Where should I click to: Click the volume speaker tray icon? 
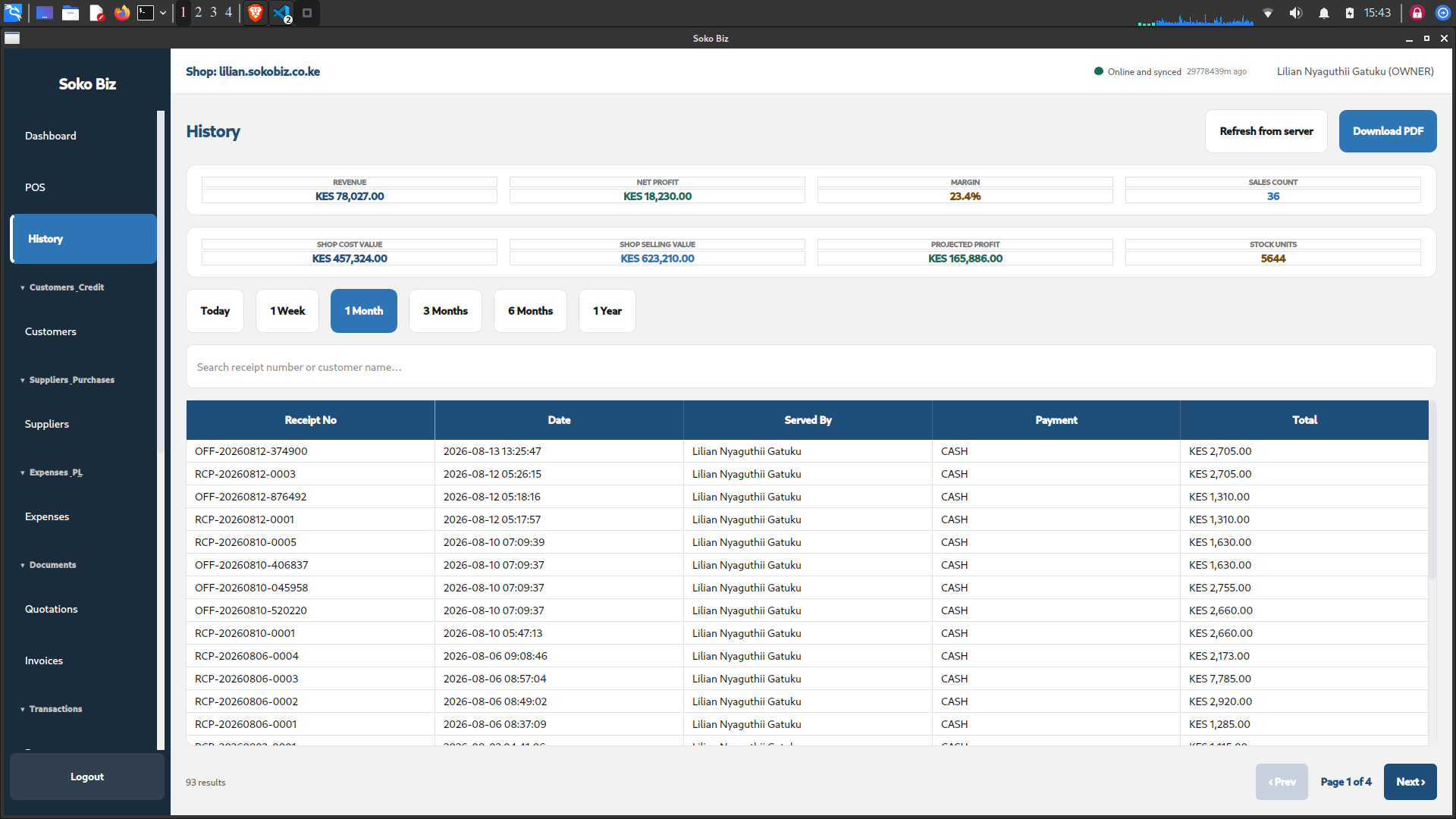(x=1296, y=13)
